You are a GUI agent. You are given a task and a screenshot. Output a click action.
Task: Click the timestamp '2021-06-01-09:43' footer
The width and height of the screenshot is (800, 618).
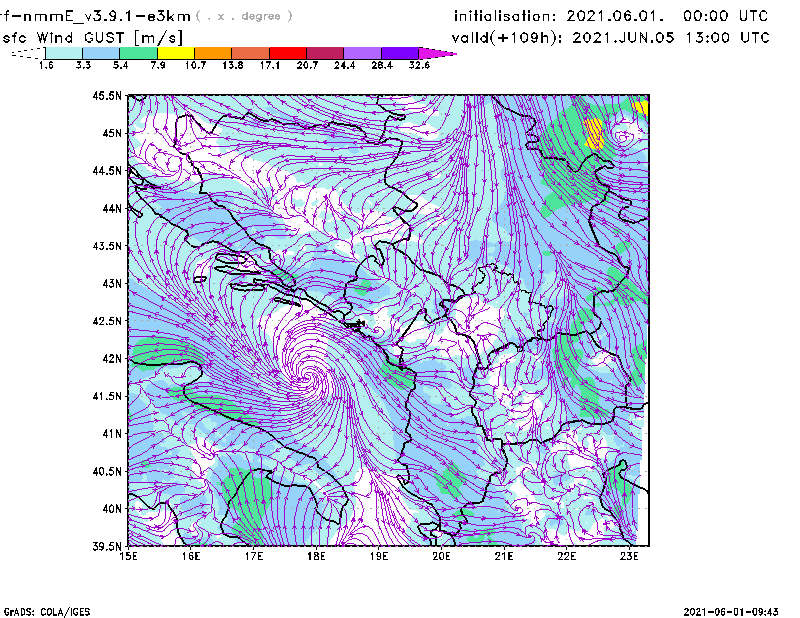(731, 612)
